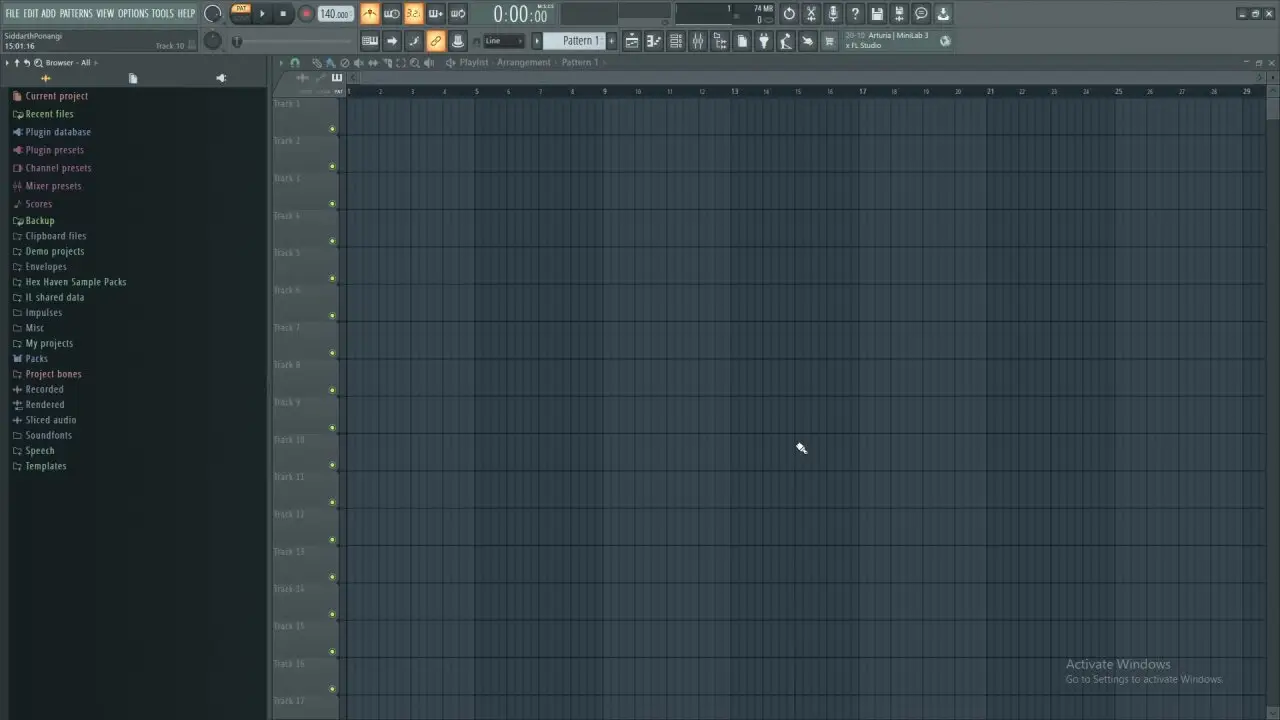Toggle loop recording

click(x=458, y=14)
